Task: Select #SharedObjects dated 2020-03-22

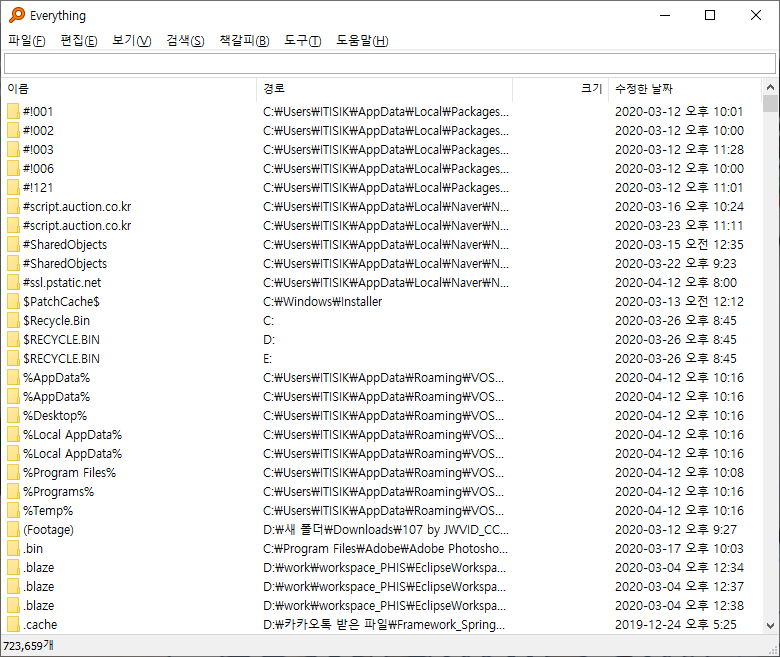Action: tap(65, 264)
